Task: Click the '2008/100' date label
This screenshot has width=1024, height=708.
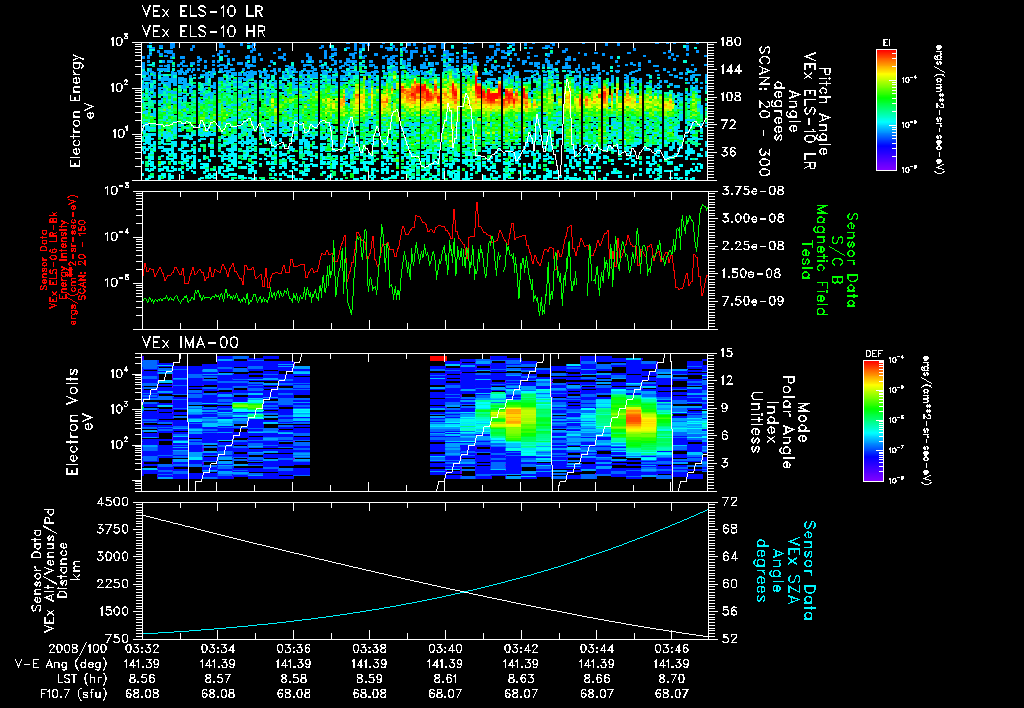Action: point(78,649)
